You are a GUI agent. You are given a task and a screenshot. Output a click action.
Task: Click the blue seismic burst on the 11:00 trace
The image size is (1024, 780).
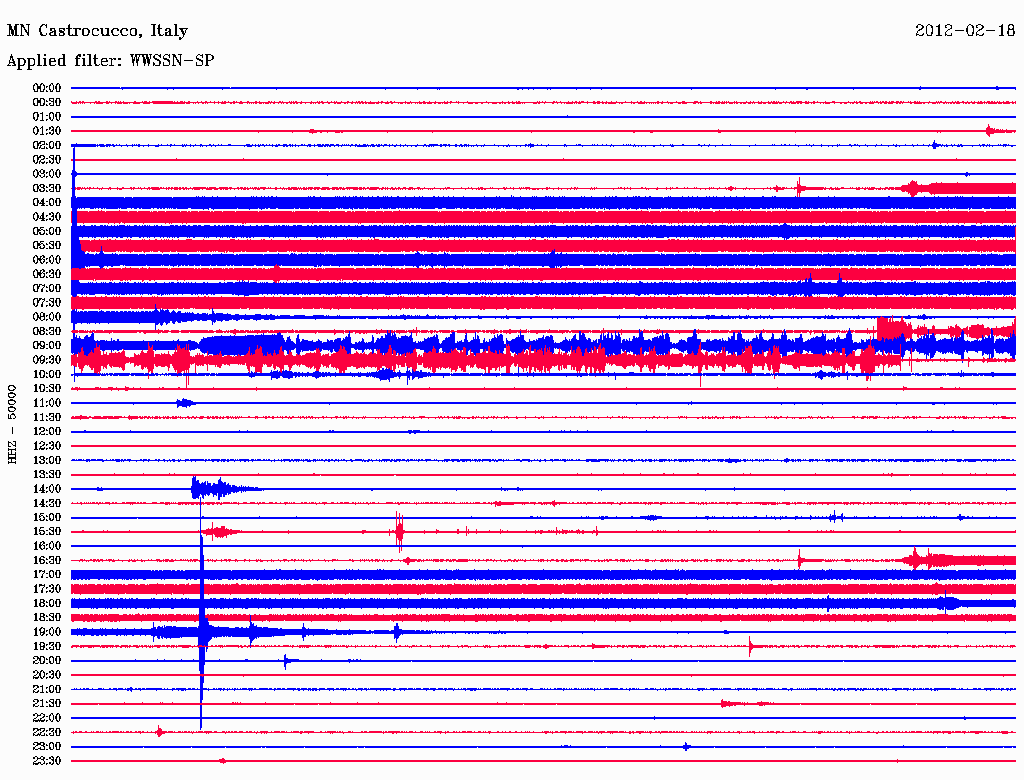pyautogui.click(x=185, y=403)
